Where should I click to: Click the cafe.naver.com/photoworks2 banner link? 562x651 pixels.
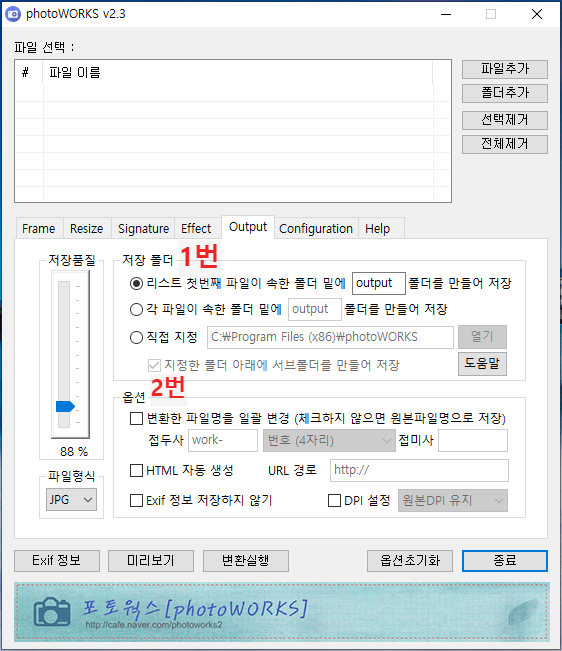154,625
